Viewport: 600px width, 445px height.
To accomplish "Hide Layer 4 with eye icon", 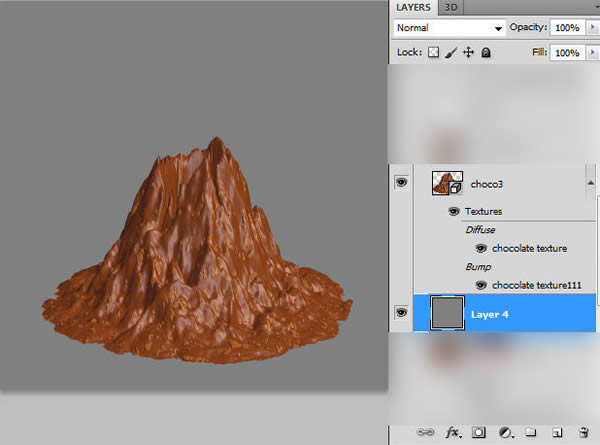I will pyautogui.click(x=401, y=313).
